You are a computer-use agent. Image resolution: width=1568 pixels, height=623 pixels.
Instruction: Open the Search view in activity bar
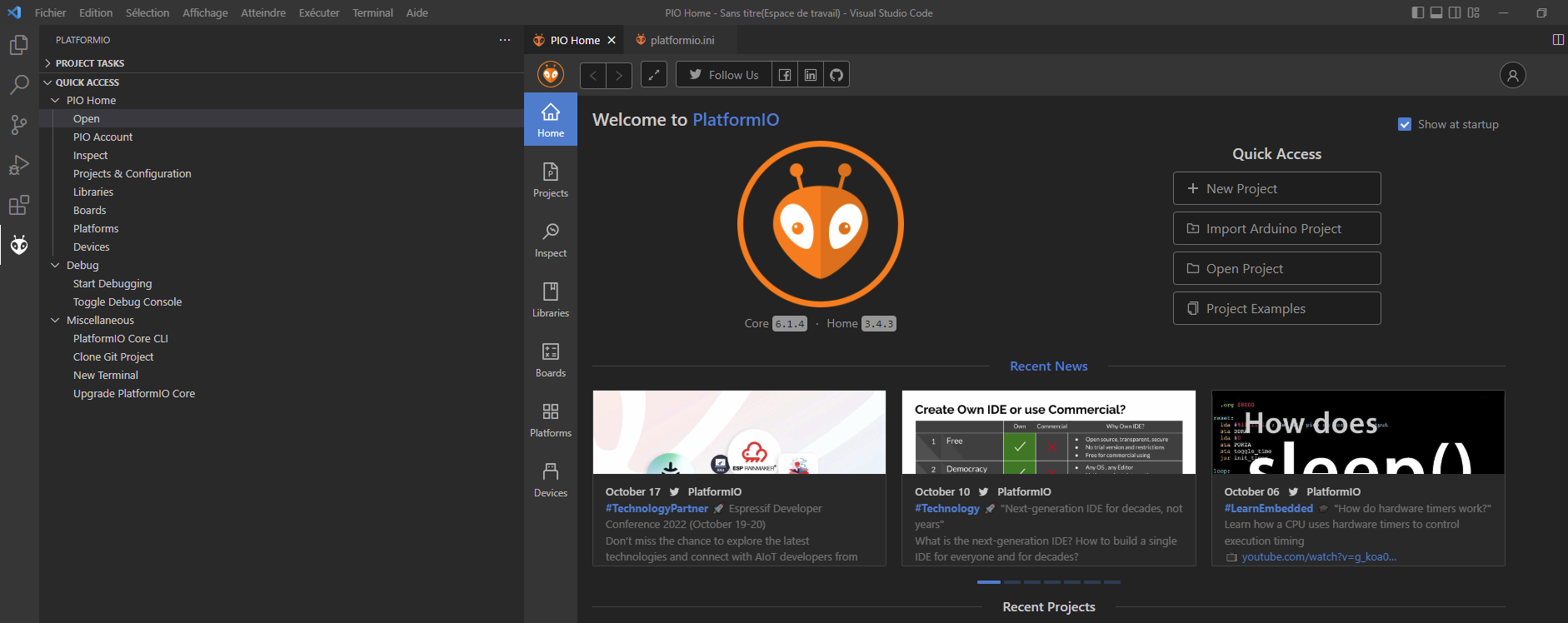click(19, 85)
